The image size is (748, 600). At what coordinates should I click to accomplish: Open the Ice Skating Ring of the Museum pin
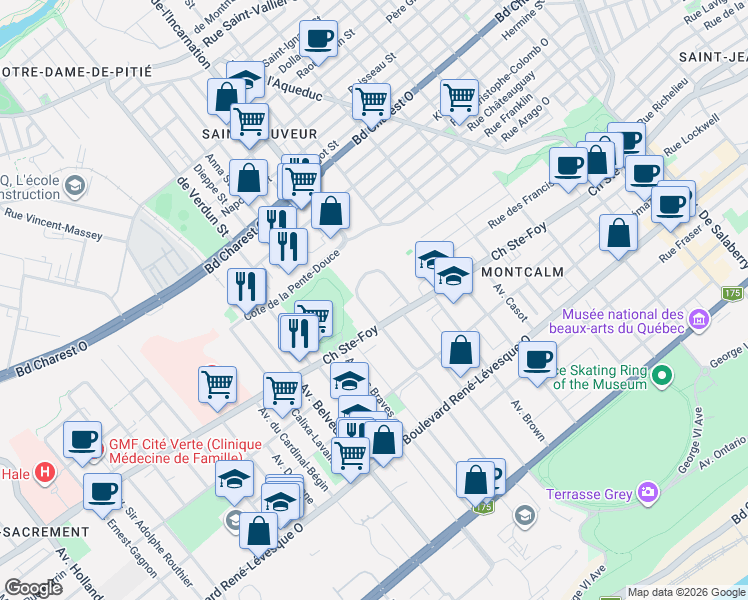(x=662, y=375)
